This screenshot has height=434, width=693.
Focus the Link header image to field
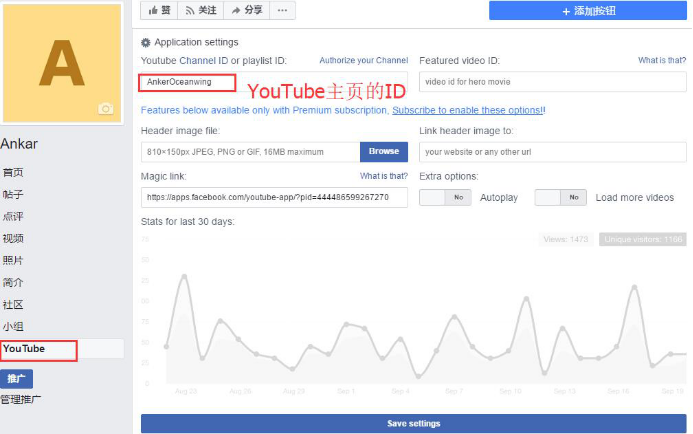click(x=552, y=152)
